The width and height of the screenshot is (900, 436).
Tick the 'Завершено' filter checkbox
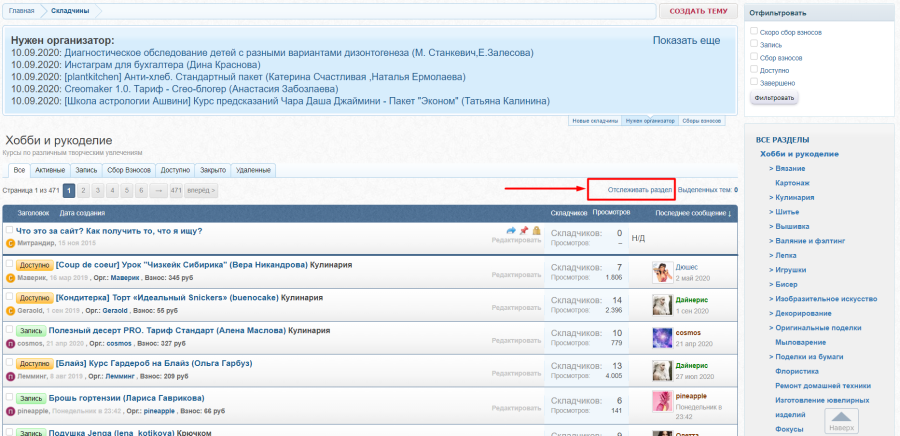coord(754,83)
